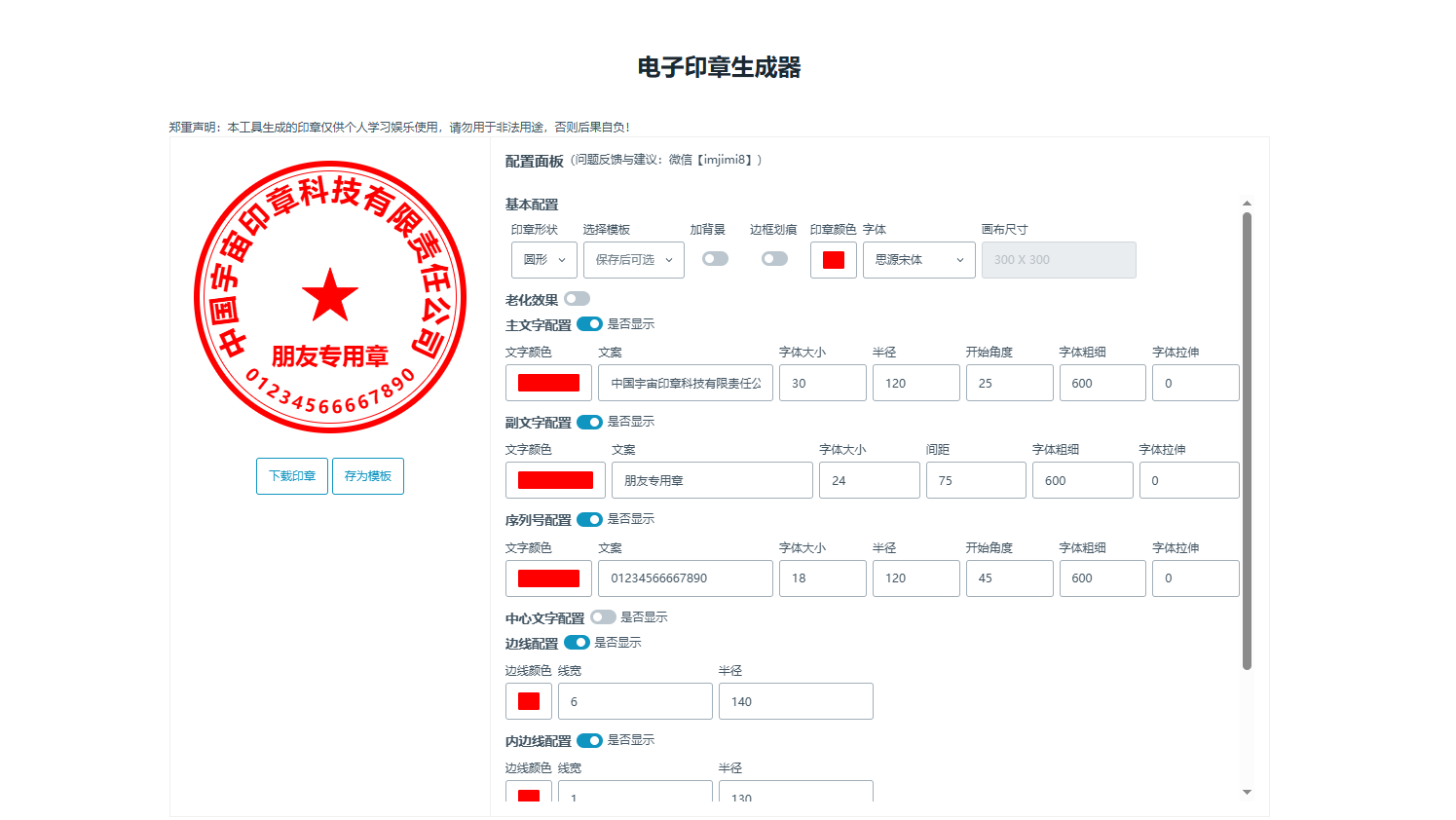Click the 序列号 开始角度 field showing 45

click(1010, 578)
